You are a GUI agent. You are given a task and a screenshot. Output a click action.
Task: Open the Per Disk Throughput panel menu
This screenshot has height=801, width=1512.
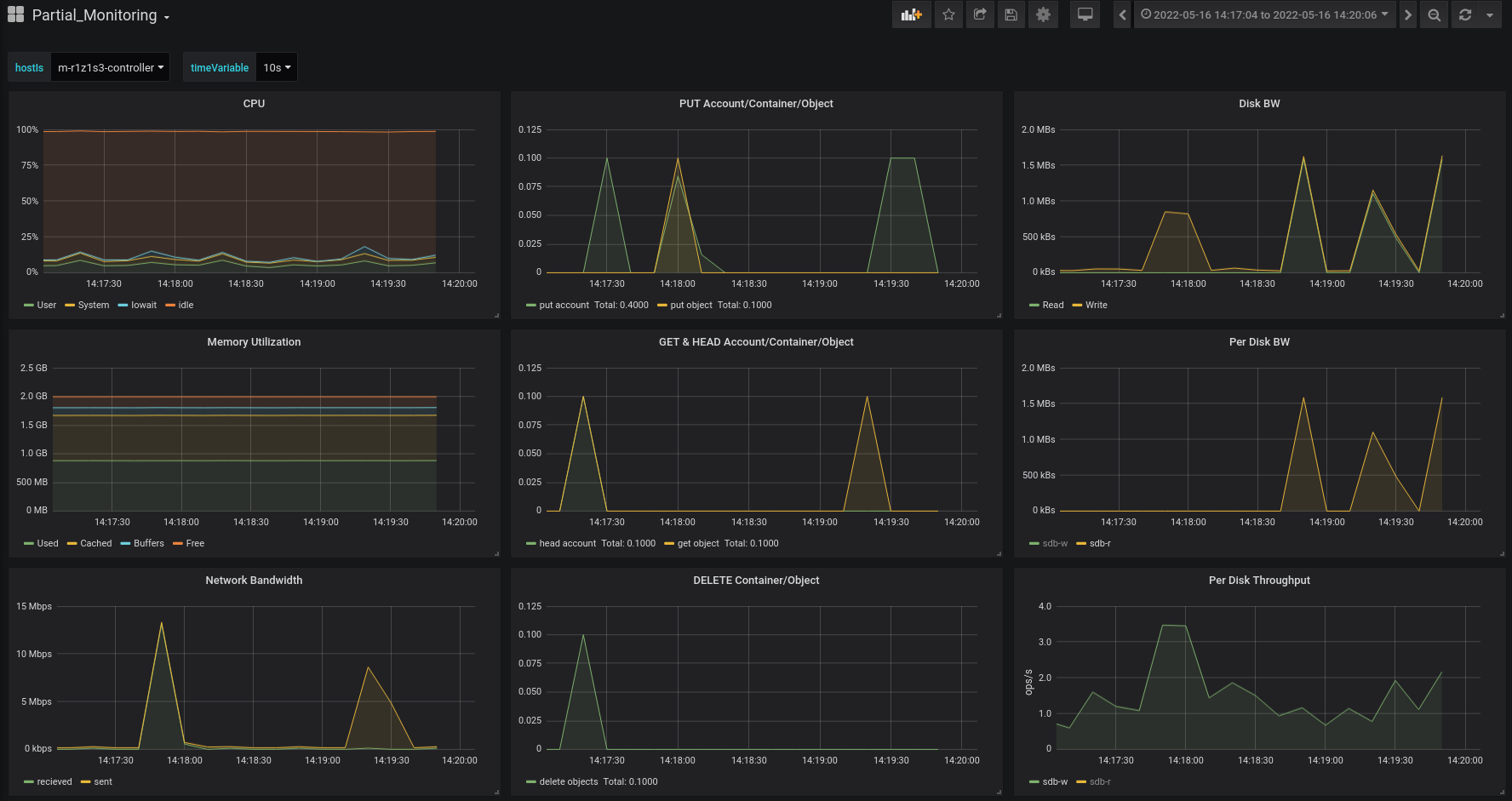pyautogui.click(x=1259, y=580)
